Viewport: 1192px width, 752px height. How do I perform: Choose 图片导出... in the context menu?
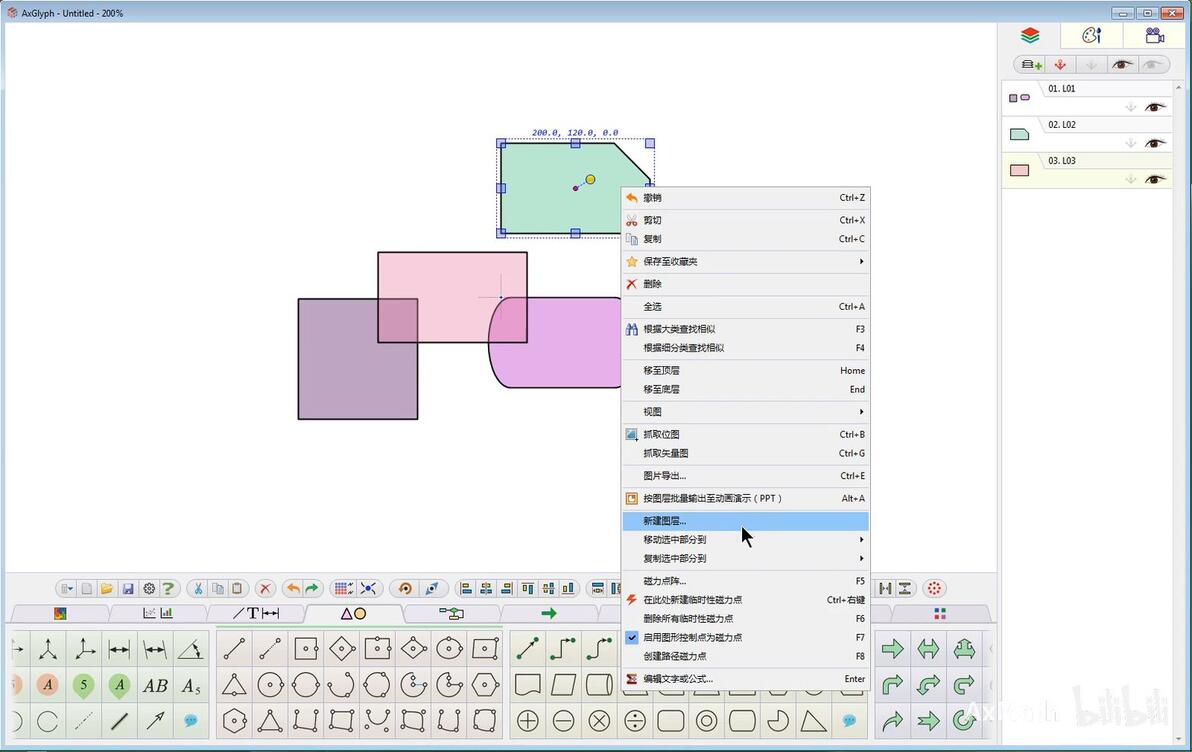point(745,476)
